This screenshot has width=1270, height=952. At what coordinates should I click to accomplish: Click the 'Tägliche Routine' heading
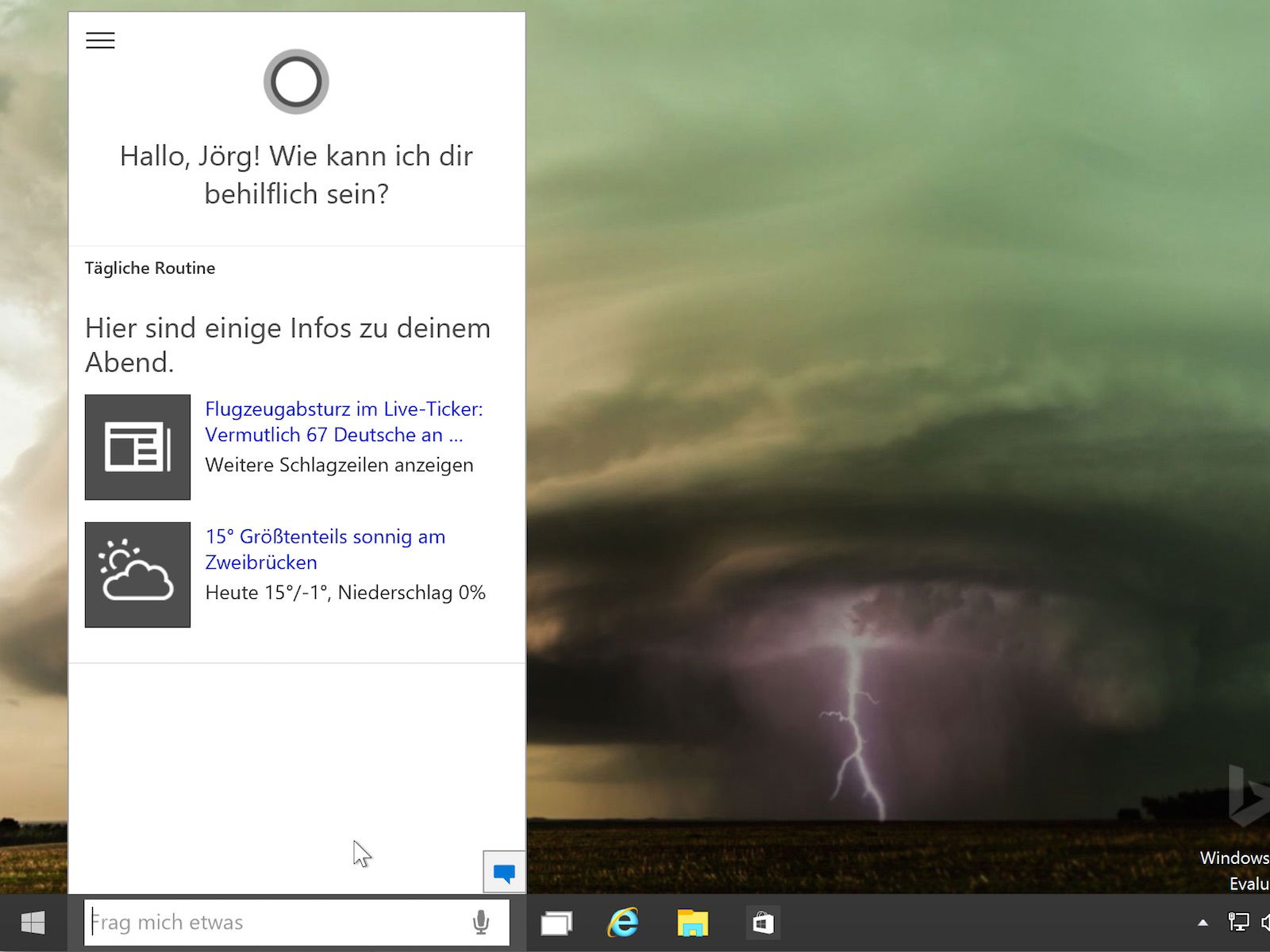(x=150, y=268)
